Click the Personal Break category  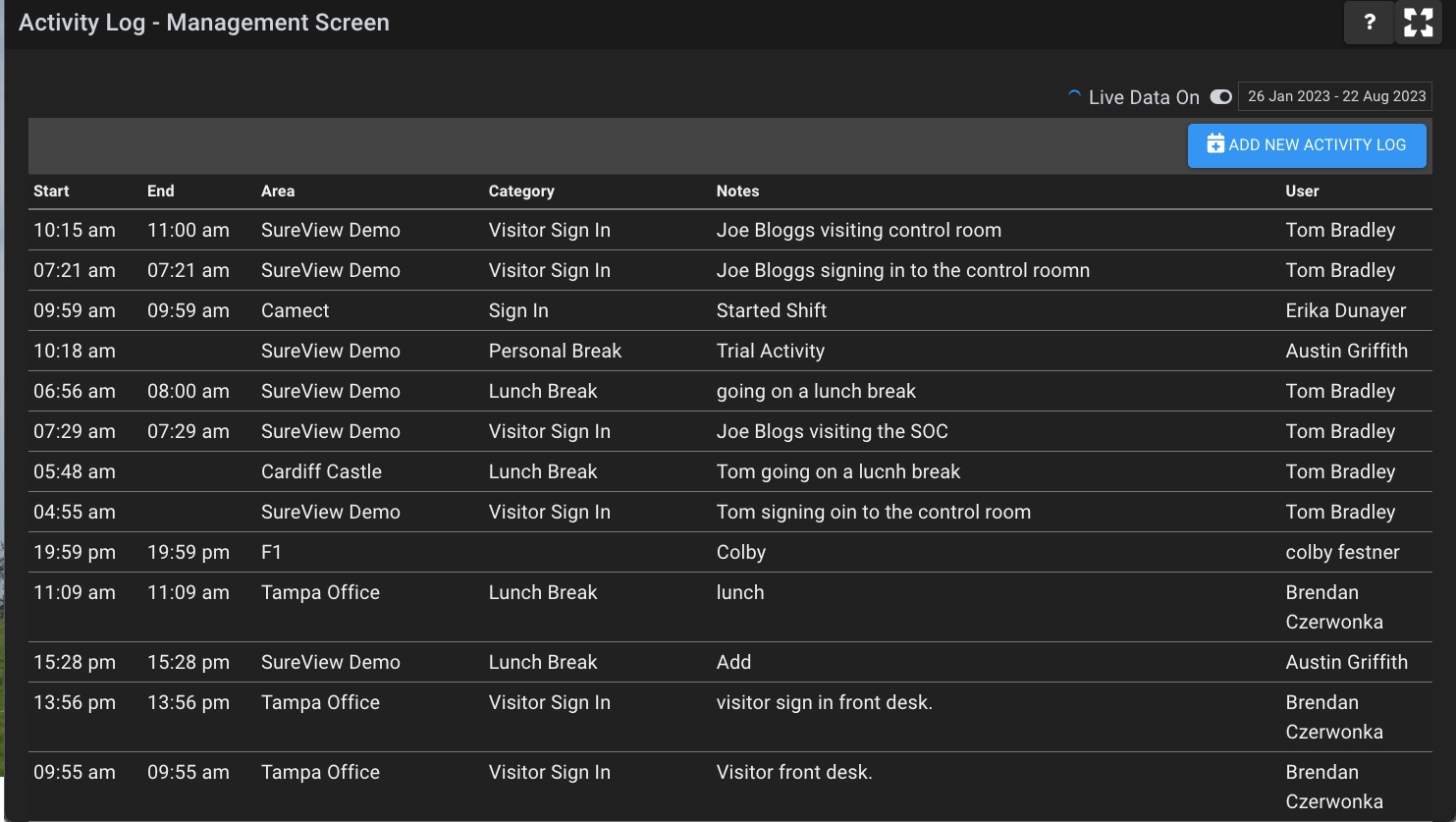coord(556,351)
